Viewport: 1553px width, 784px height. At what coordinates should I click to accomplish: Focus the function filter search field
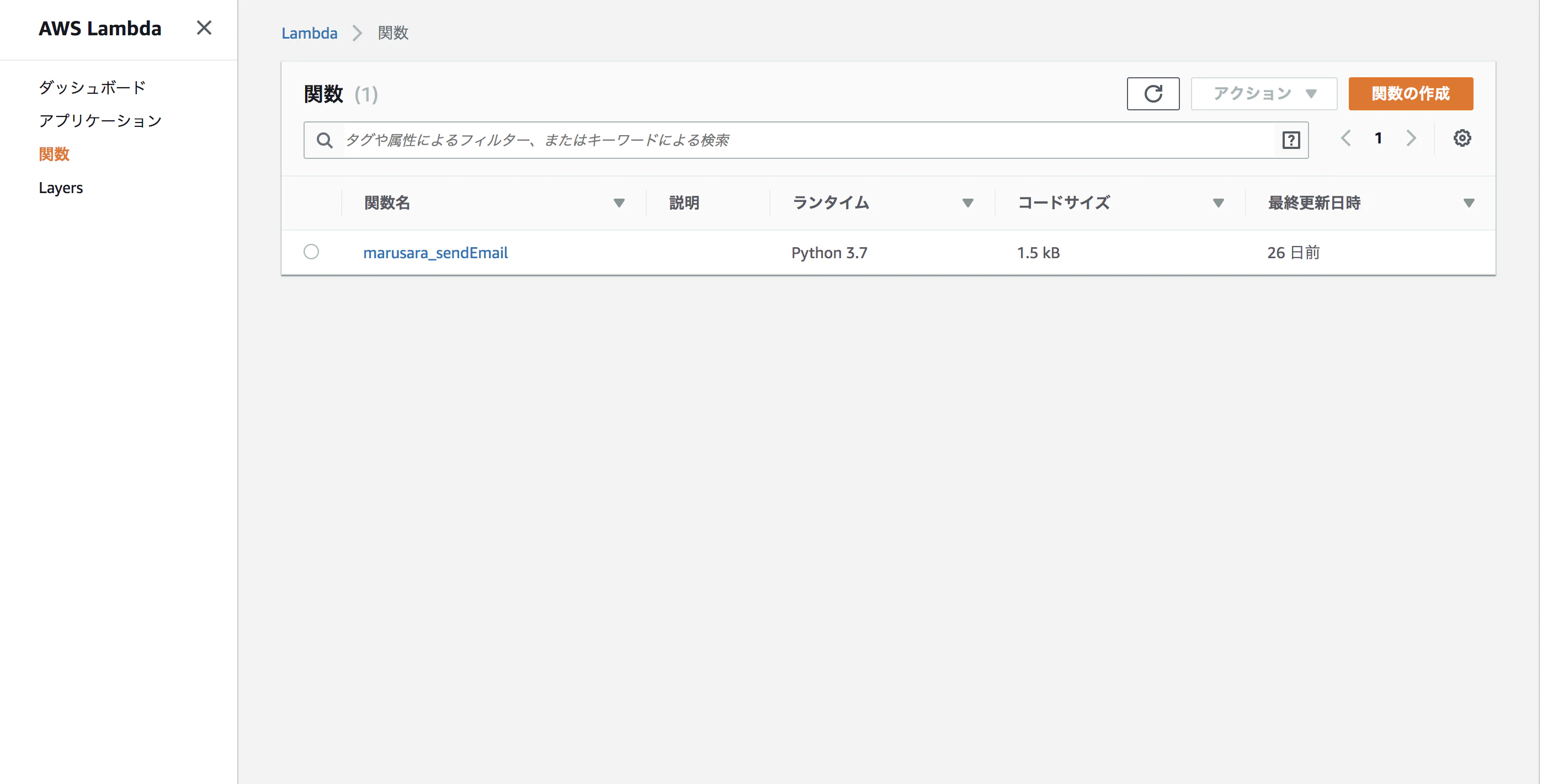(x=805, y=140)
